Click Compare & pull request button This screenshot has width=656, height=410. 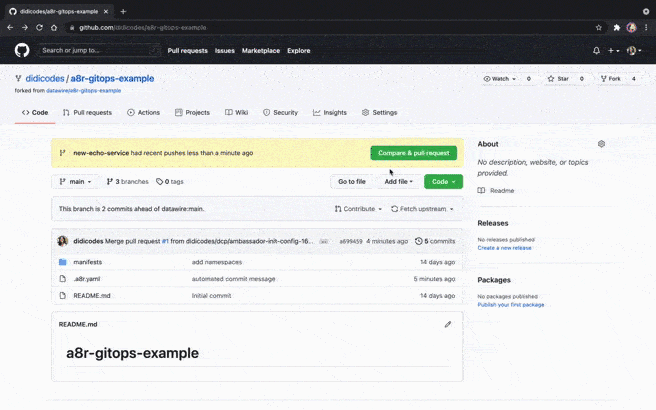(x=414, y=153)
